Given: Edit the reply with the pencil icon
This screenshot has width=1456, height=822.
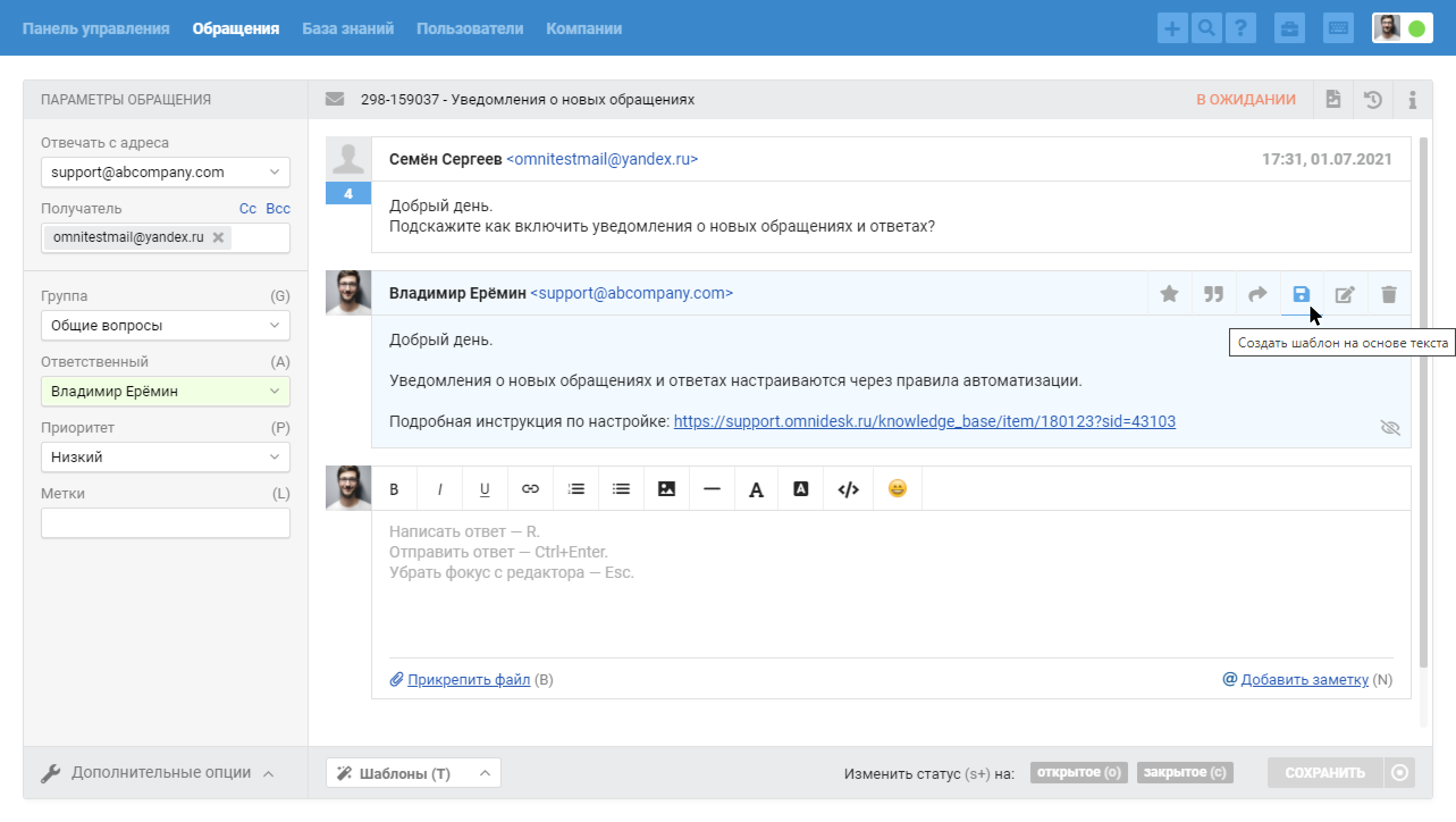Looking at the screenshot, I should point(1345,294).
